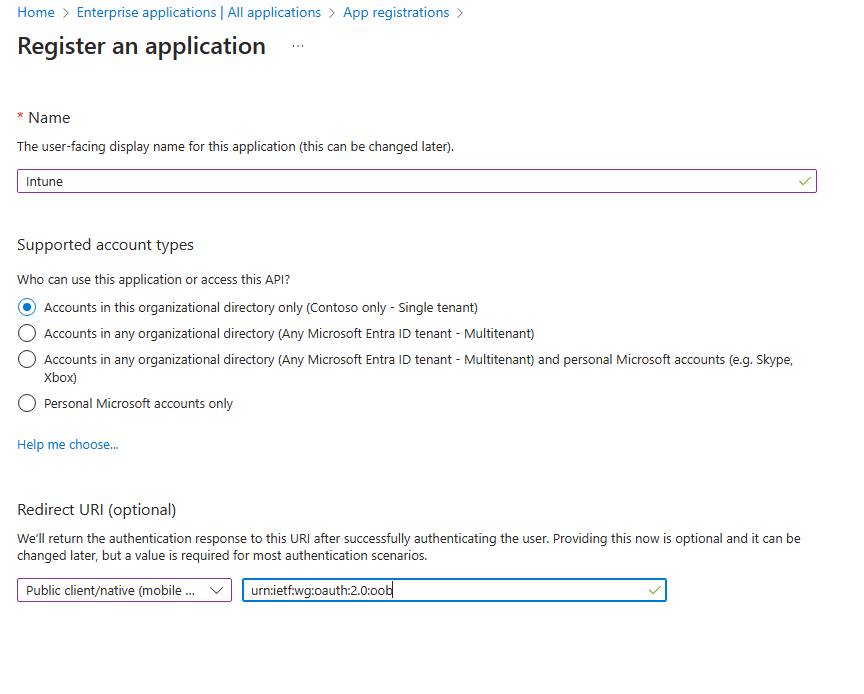The height and width of the screenshot is (694, 864).
Task: Click the Name input field containing Intune
Action: click(417, 181)
